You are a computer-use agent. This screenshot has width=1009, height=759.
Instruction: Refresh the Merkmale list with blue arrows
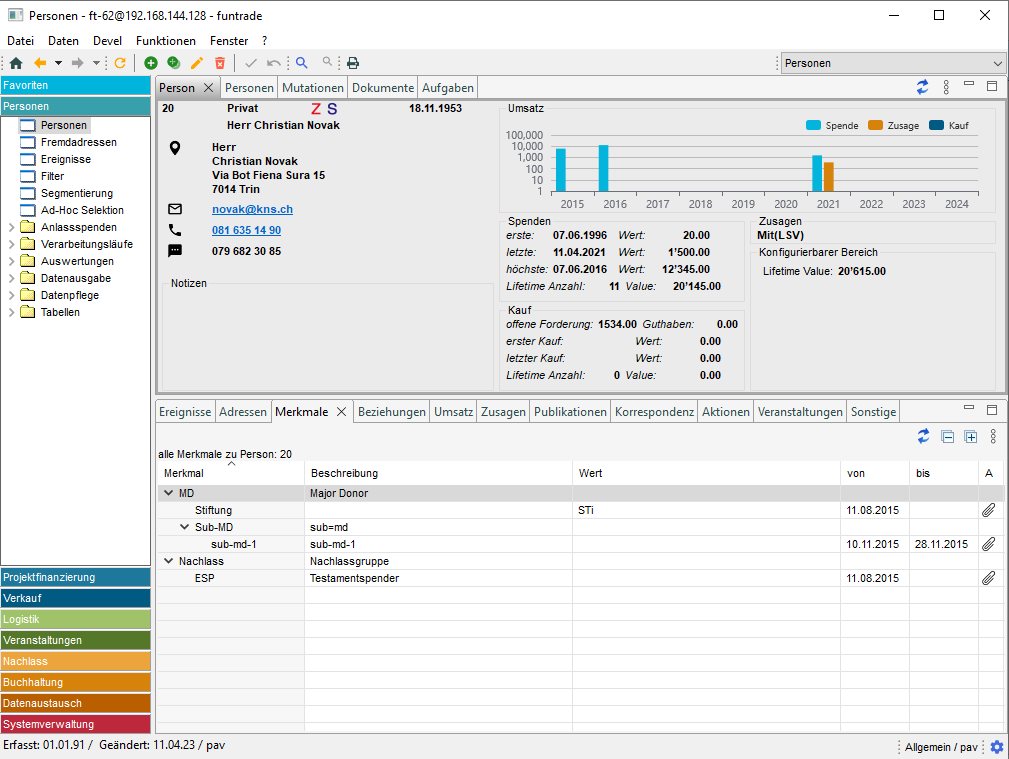(923, 437)
